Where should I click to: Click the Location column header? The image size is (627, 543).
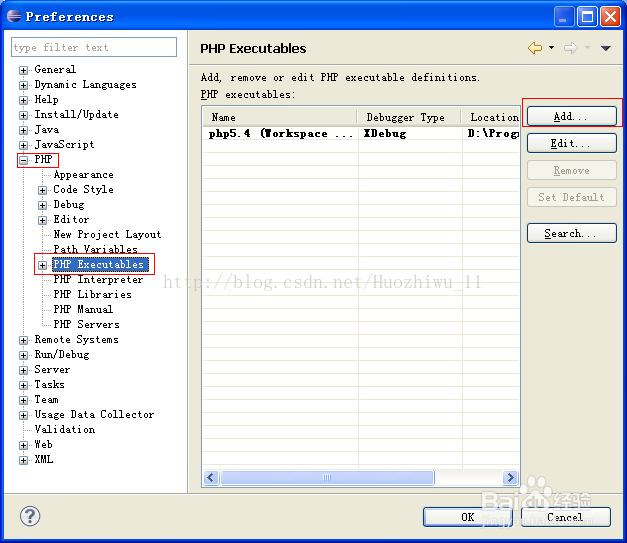(491, 117)
